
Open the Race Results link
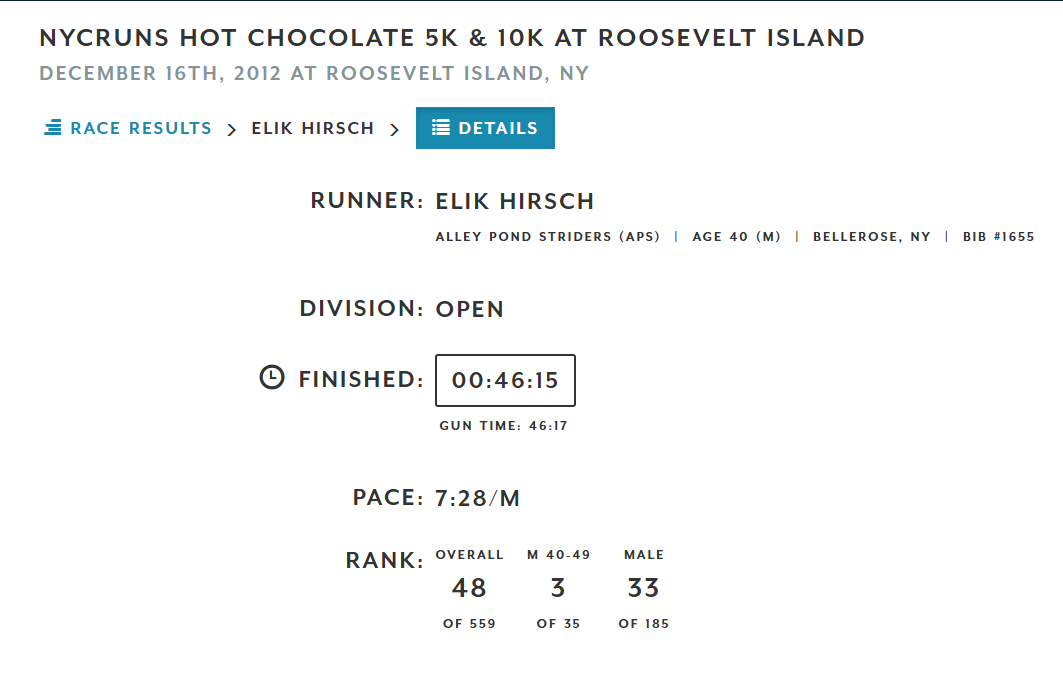coord(140,128)
